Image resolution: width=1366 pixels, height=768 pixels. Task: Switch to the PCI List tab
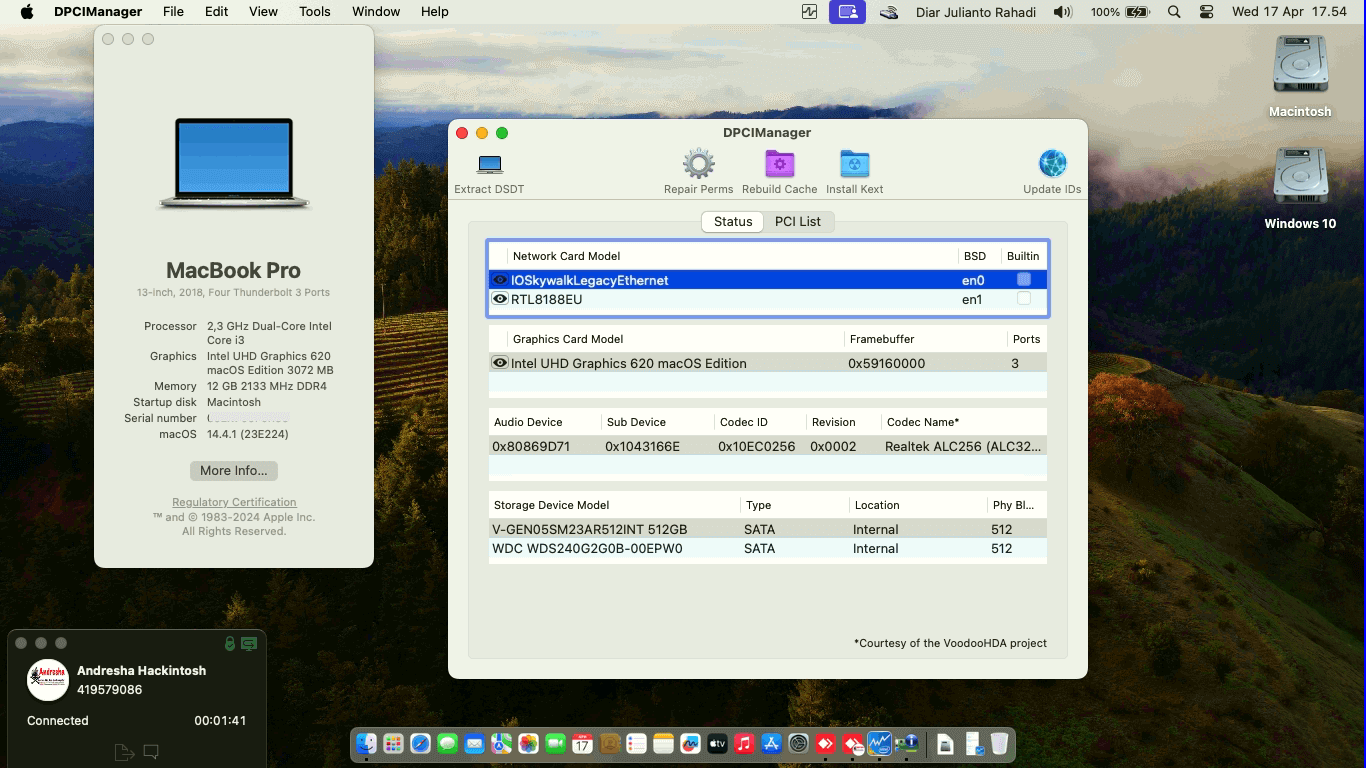pos(798,221)
